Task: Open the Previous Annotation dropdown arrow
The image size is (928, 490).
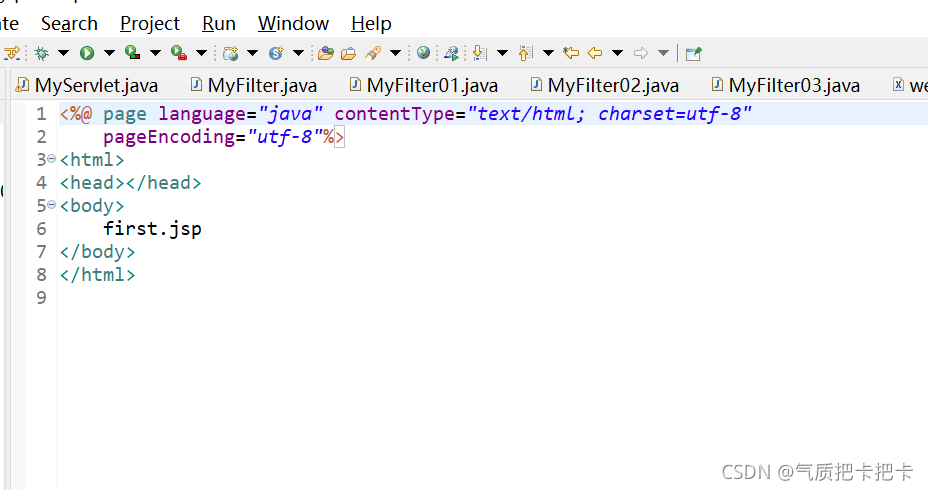Action: point(549,53)
